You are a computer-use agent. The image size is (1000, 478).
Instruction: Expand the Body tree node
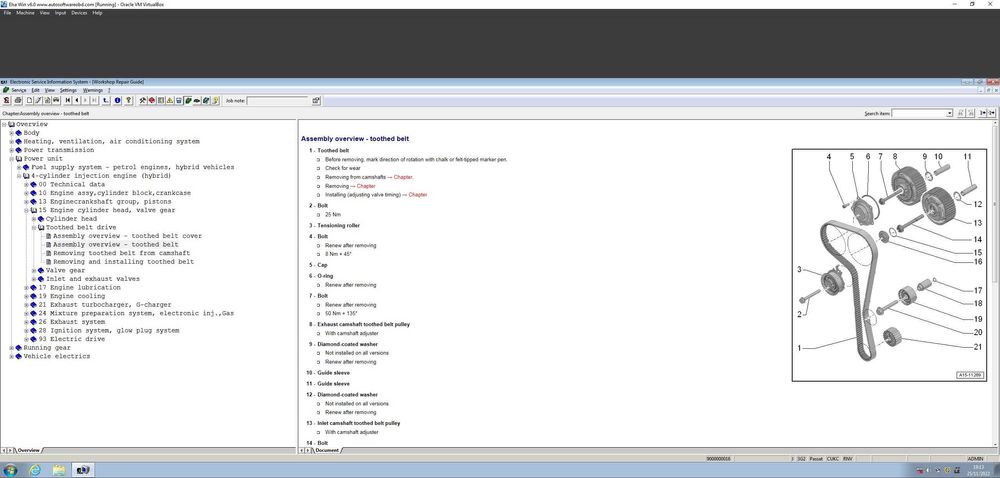coord(11,133)
